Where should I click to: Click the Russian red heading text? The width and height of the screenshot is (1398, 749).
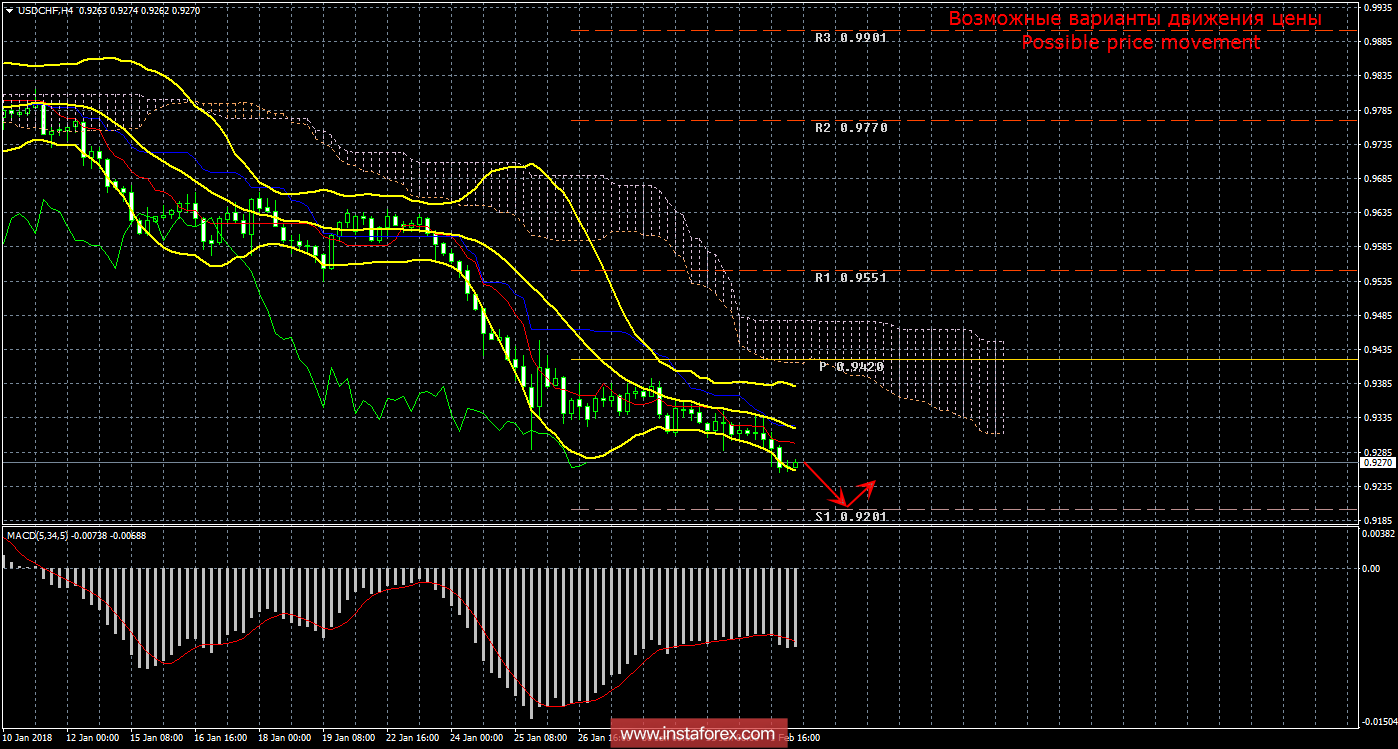[x=1135, y=19]
